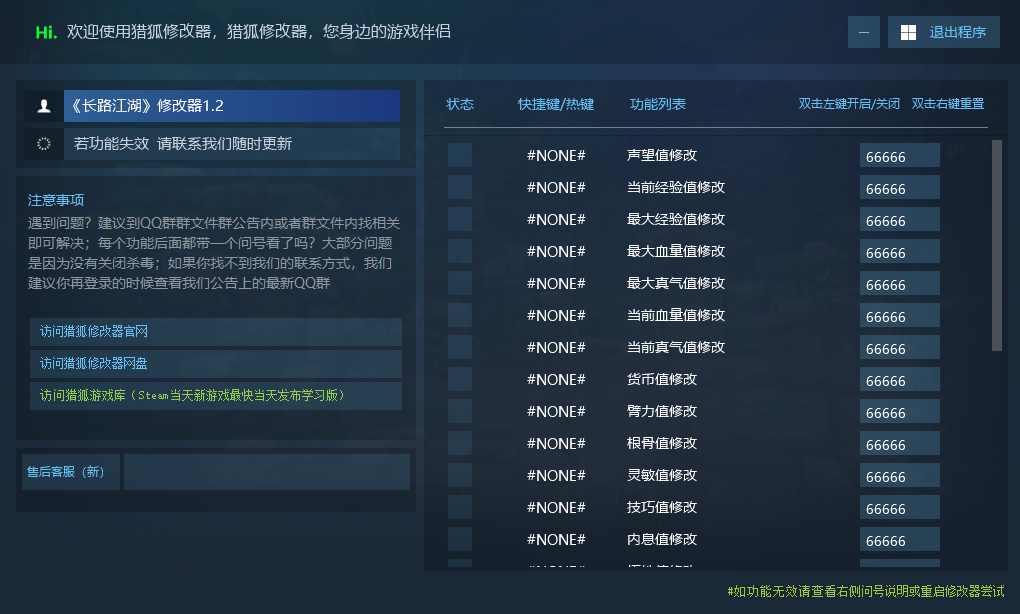This screenshot has height=614, width=1020.
Task: Open 访问猎狐修改器官网 link
Action: pyautogui.click(x=215, y=332)
